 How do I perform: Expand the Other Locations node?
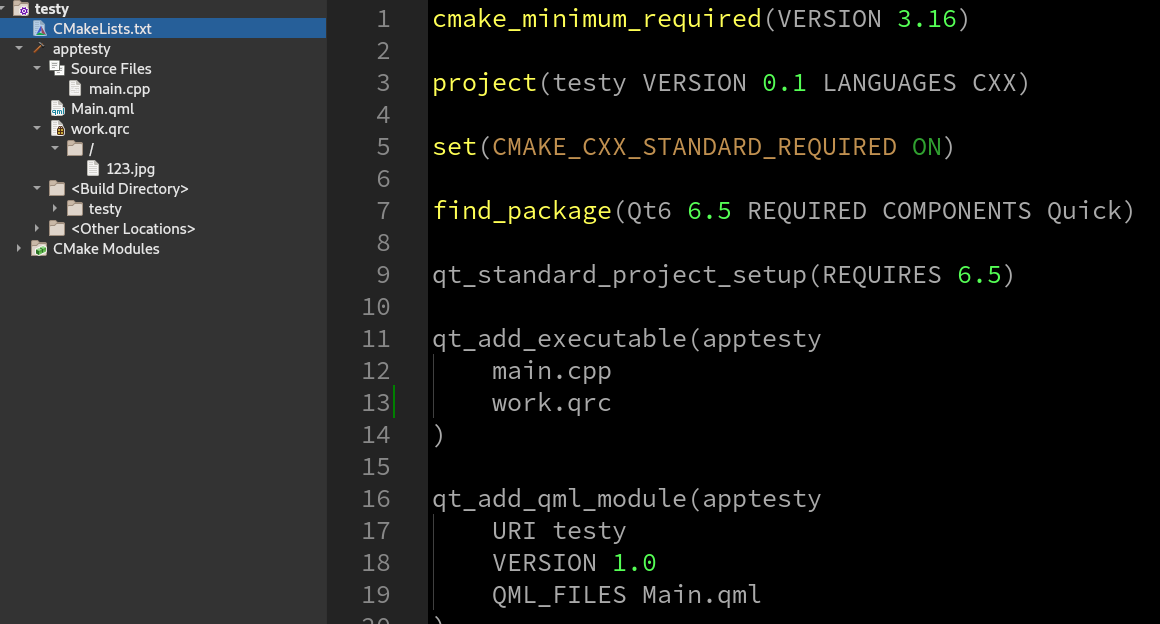37,229
